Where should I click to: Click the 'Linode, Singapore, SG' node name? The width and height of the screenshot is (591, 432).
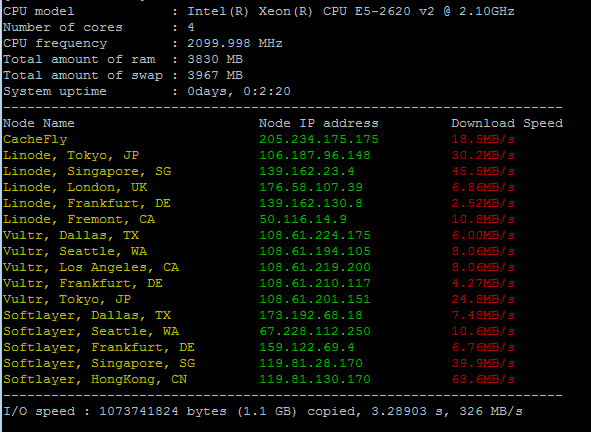click(x=87, y=172)
